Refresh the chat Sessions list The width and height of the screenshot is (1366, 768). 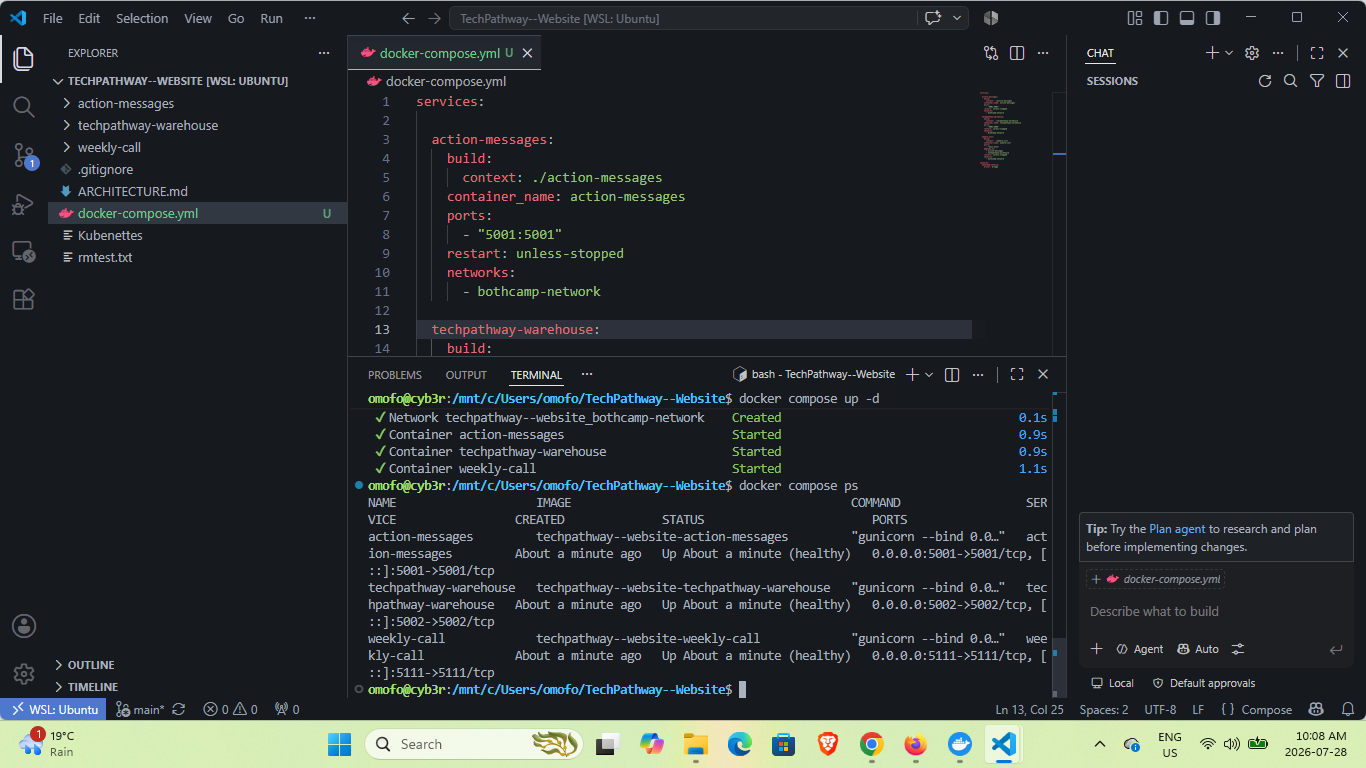click(x=1265, y=81)
